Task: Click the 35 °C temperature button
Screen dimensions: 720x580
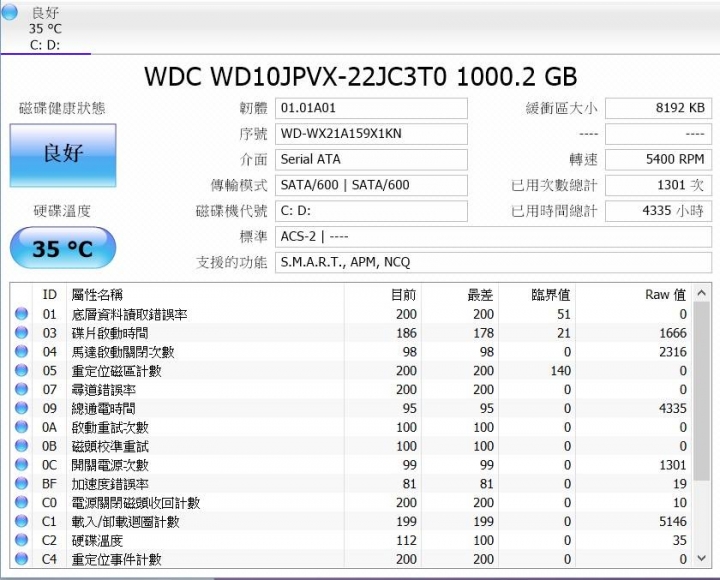Action: (x=63, y=248)
